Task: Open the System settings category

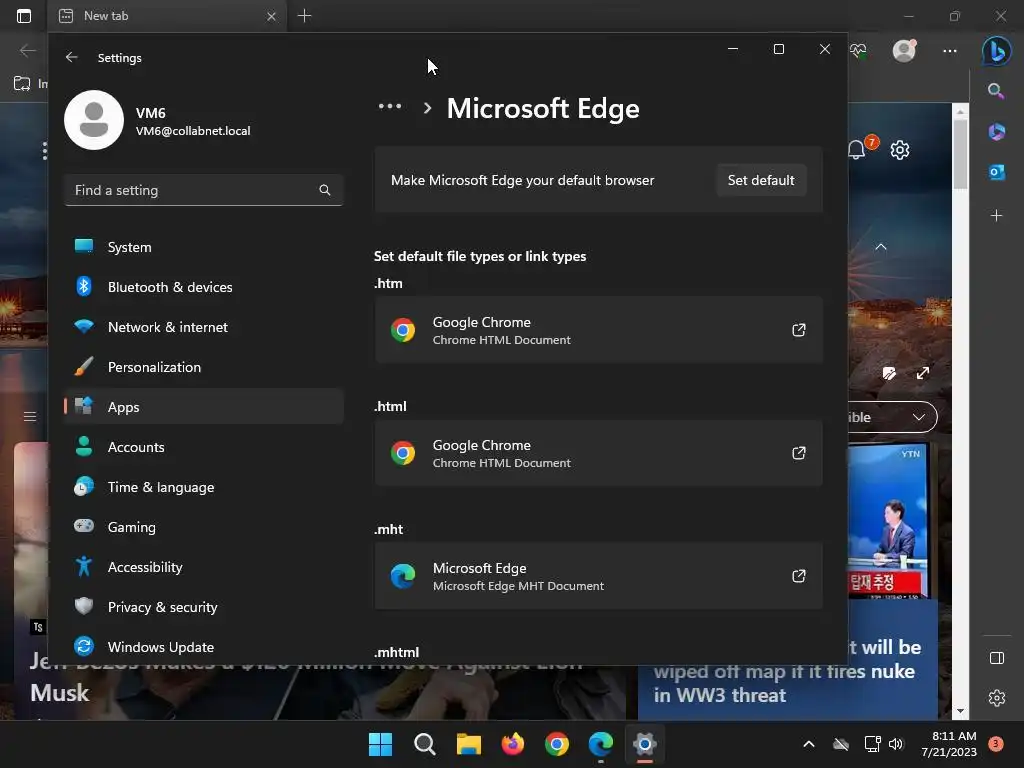Action: [204, 247]
